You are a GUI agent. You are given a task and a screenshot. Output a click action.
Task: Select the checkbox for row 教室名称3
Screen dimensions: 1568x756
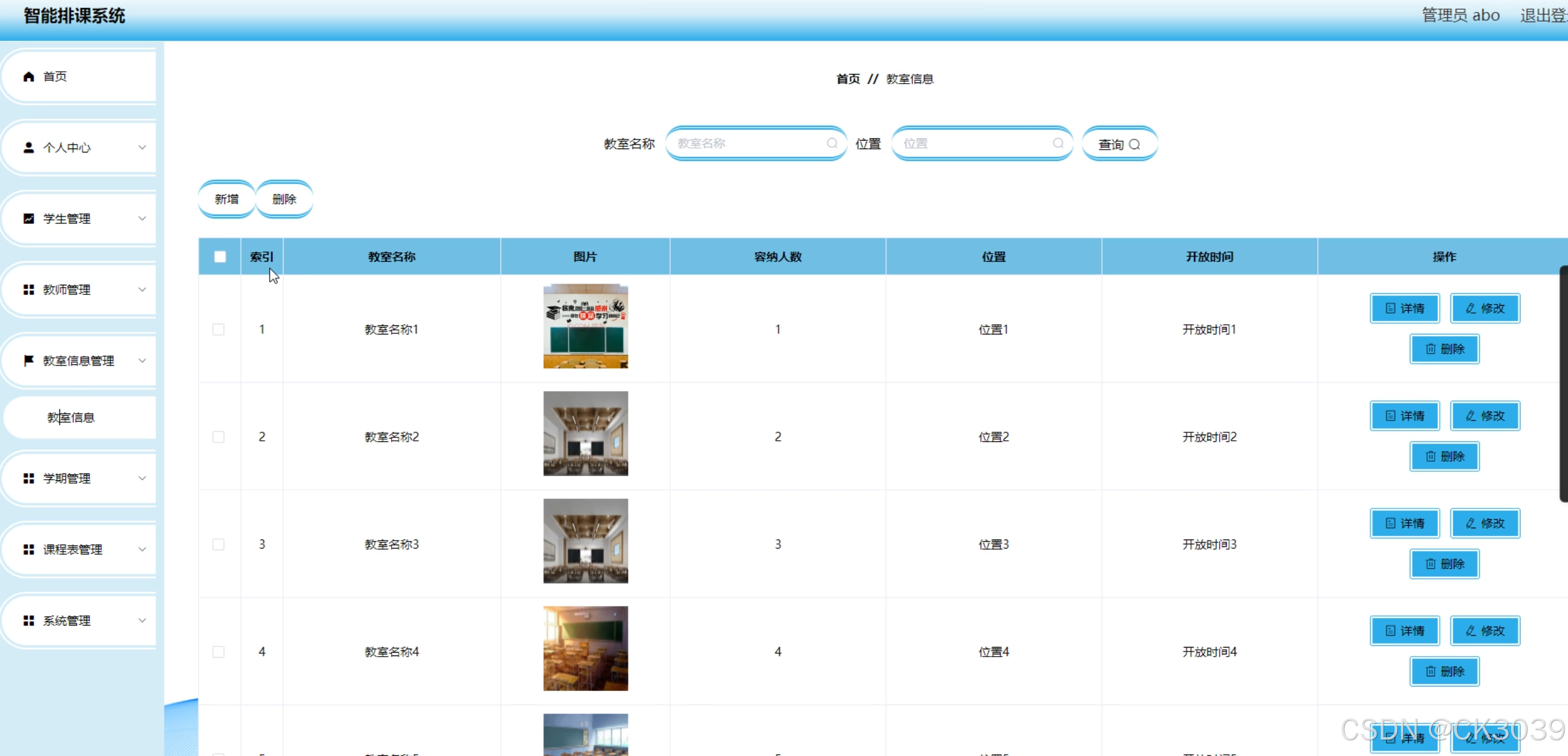tap(219, 545)
